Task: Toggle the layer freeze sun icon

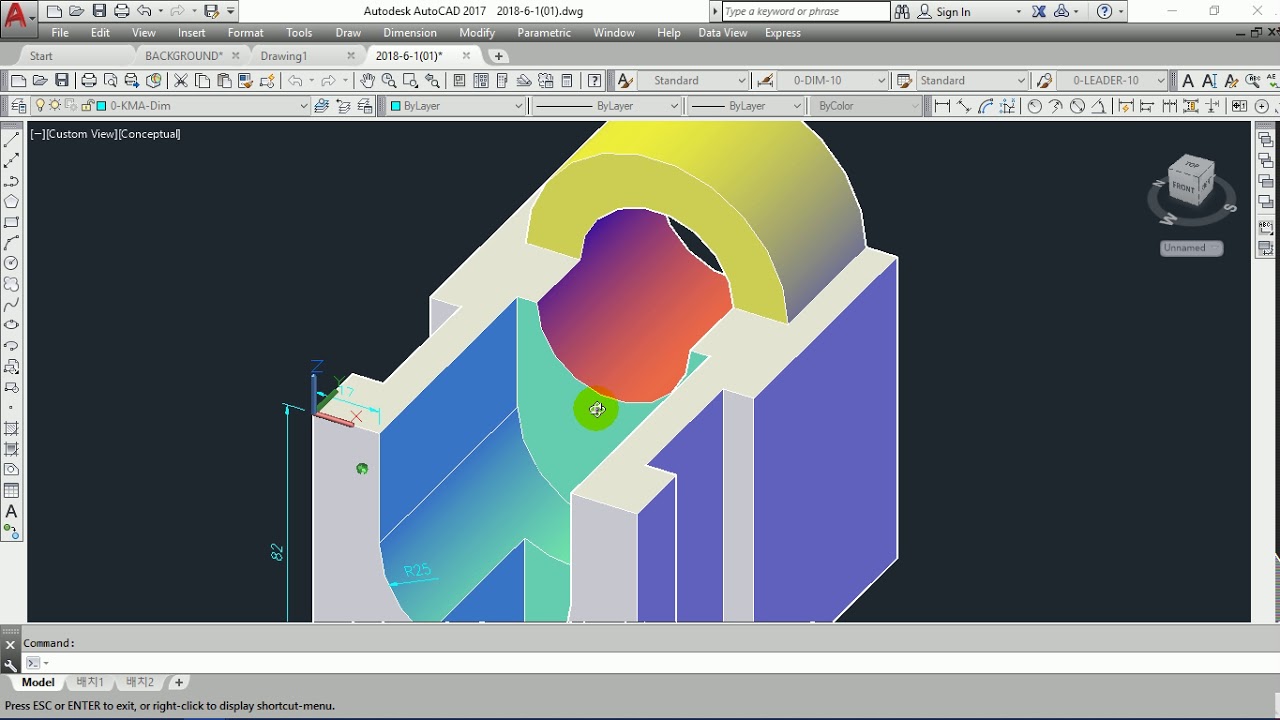Action: [55, 105]
